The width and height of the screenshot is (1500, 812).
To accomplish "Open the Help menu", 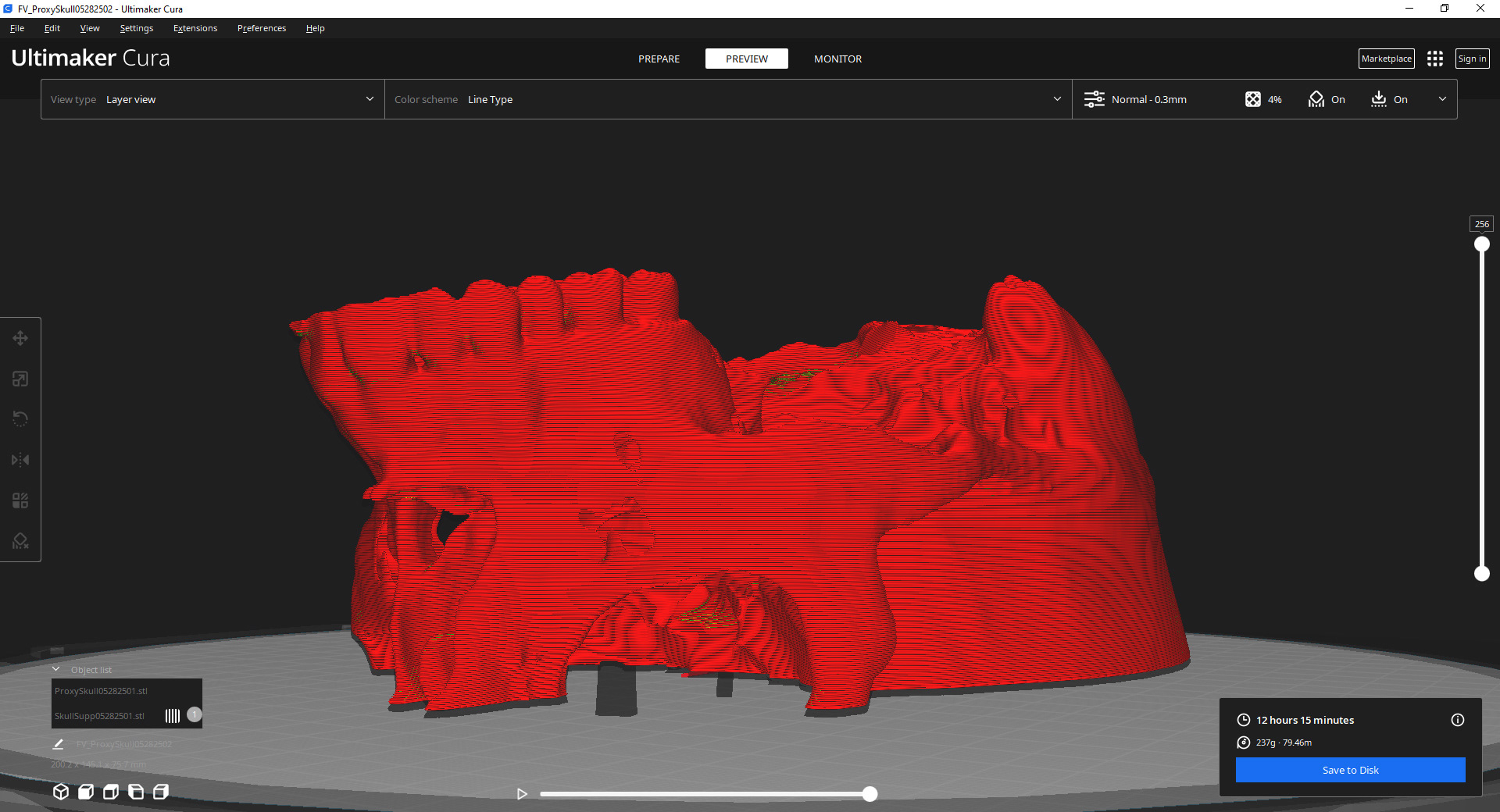I will click(316, 28).
